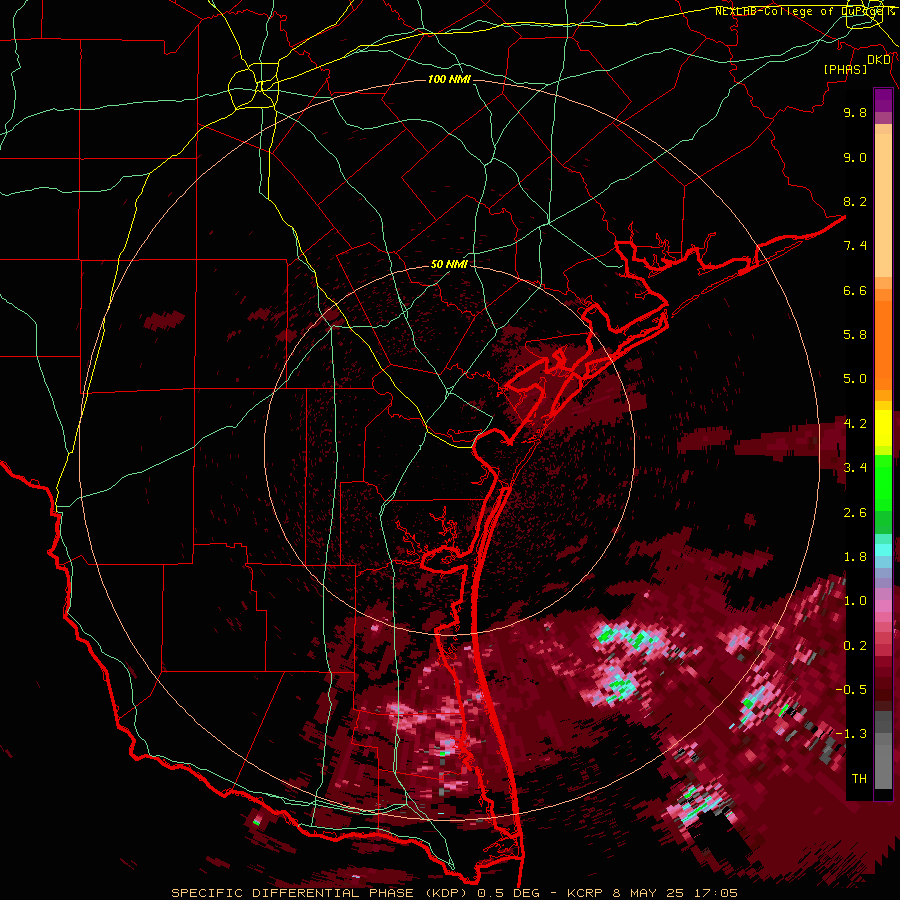Pick the pink band of the color bar
The image size is (900, 900).
tap(883, 604)
